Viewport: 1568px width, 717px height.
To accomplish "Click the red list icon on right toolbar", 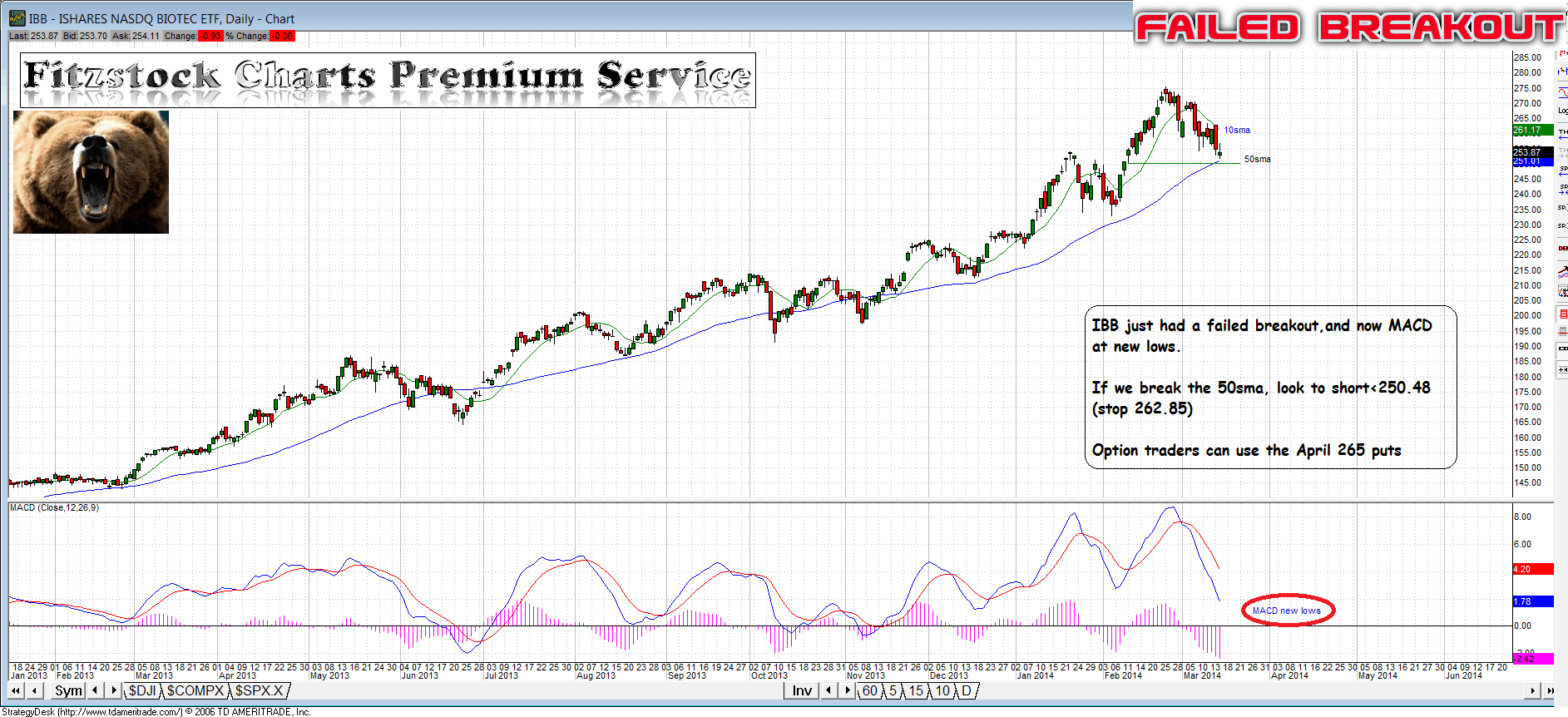I will click(x=1563, y=314).
